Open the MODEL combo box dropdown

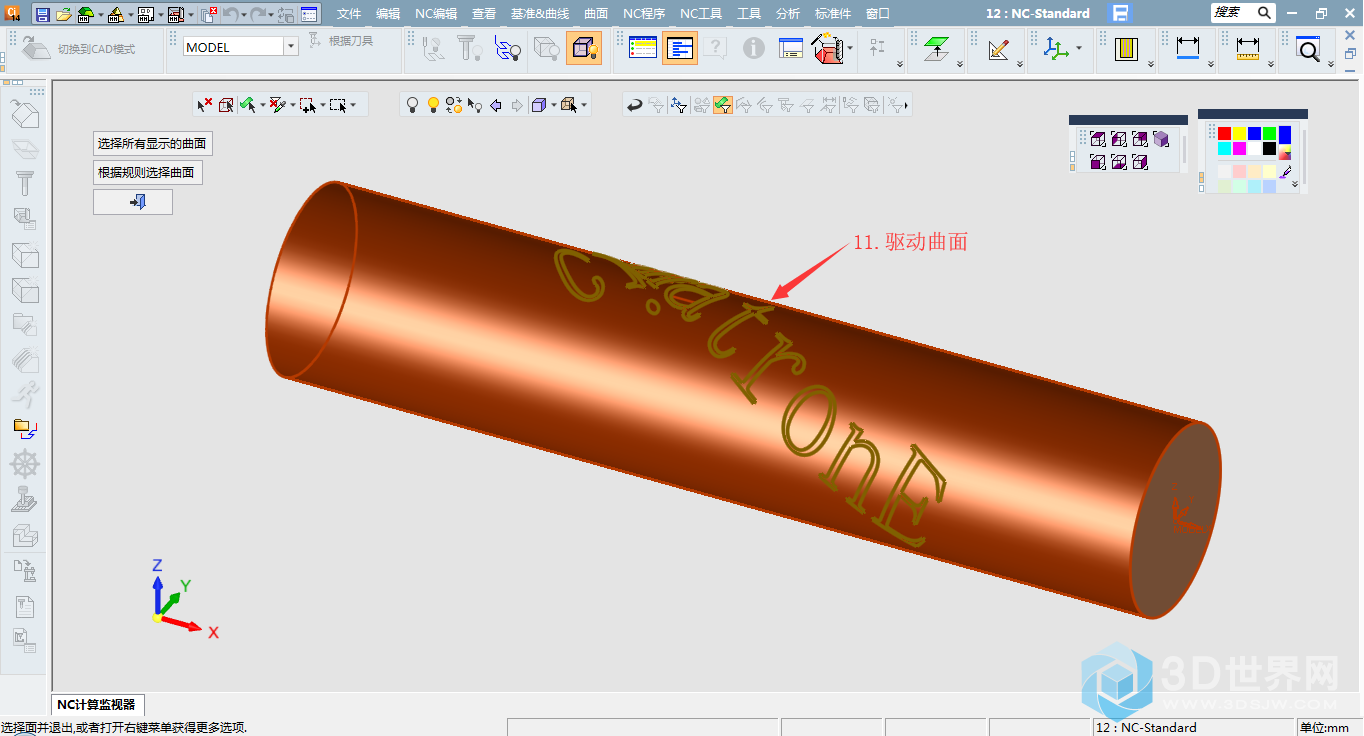[x=291, y=47]
